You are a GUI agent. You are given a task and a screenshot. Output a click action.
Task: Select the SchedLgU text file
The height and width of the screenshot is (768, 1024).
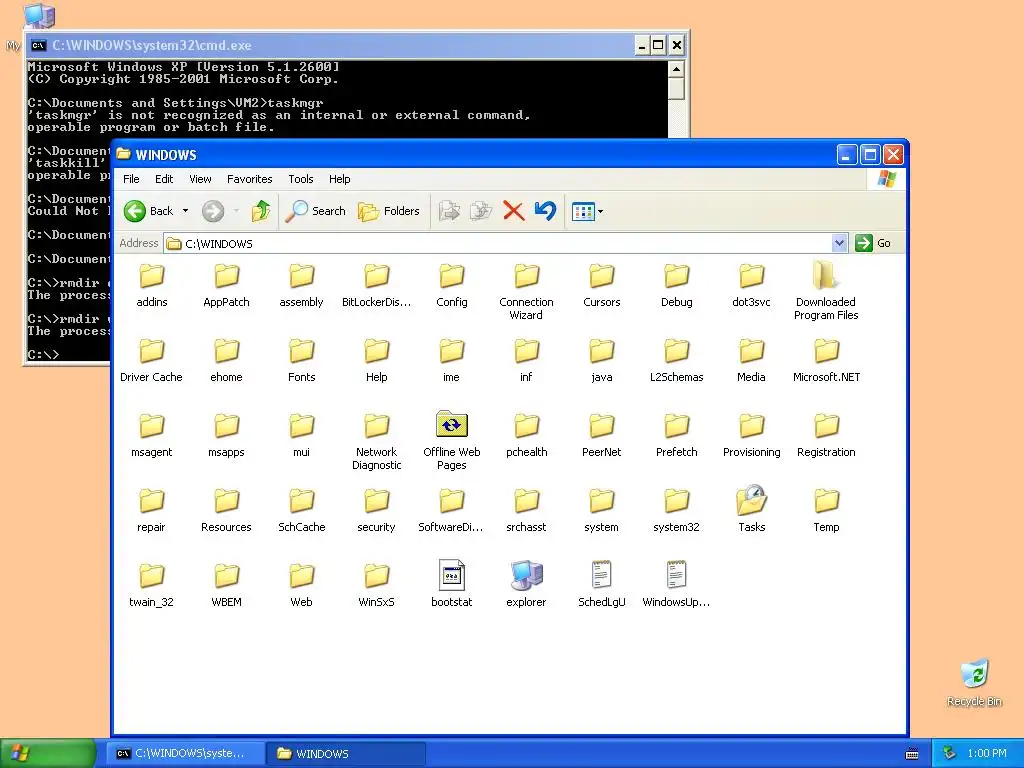(601, 584)
